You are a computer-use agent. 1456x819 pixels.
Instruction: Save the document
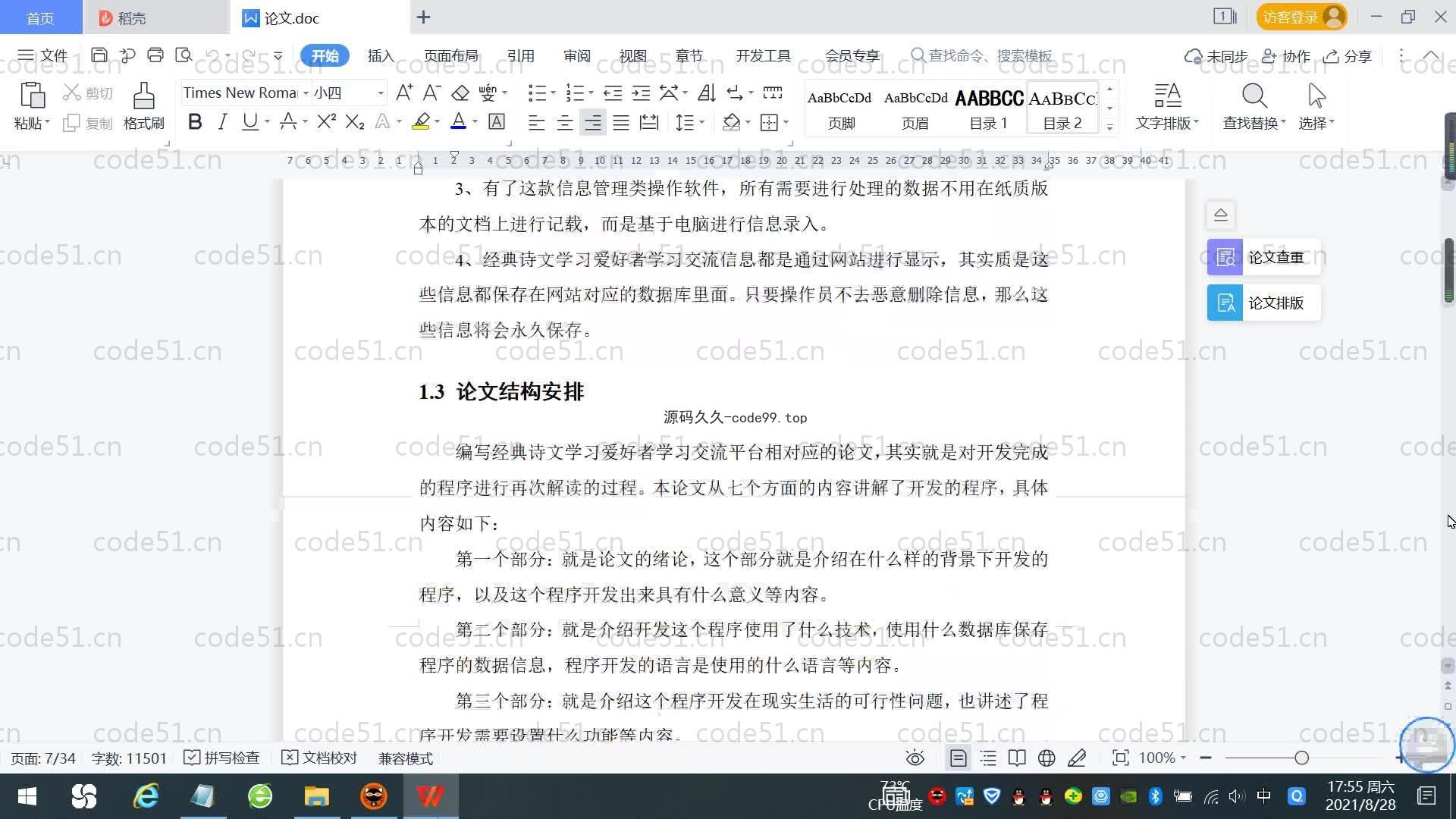(x=99, y=55)
